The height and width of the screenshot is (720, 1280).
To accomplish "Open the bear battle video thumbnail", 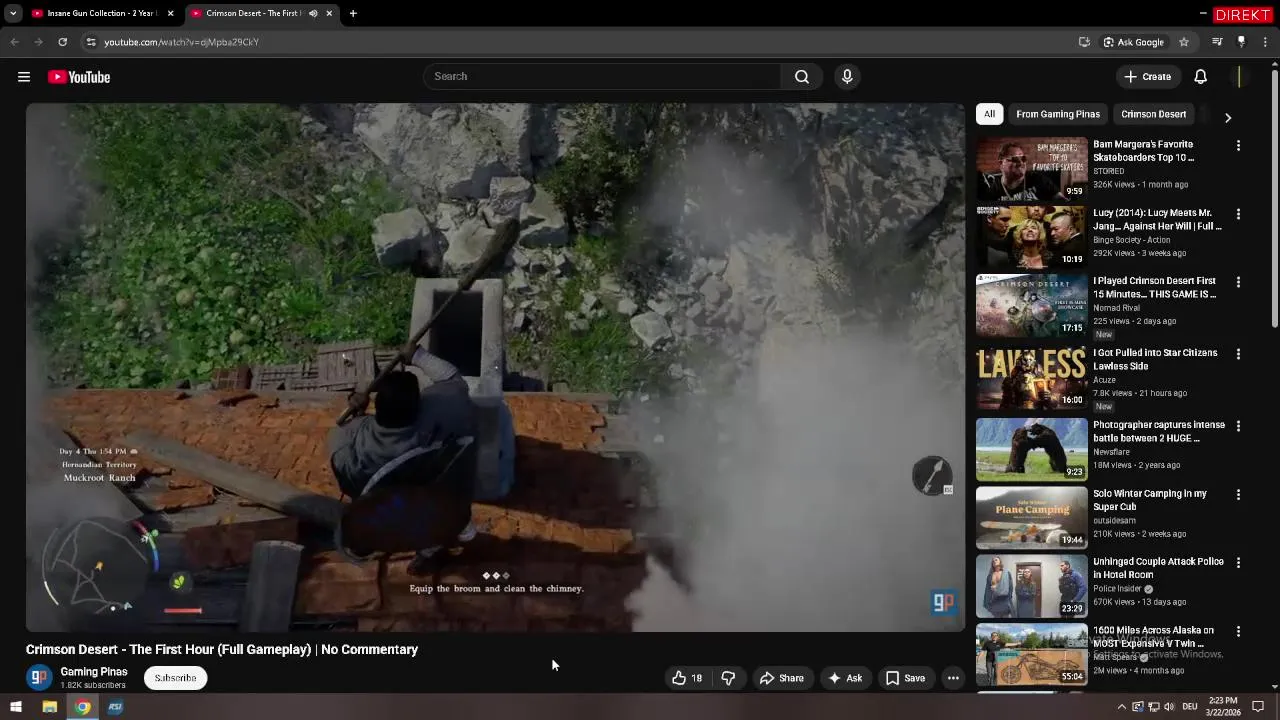I will coord(1031,449).
